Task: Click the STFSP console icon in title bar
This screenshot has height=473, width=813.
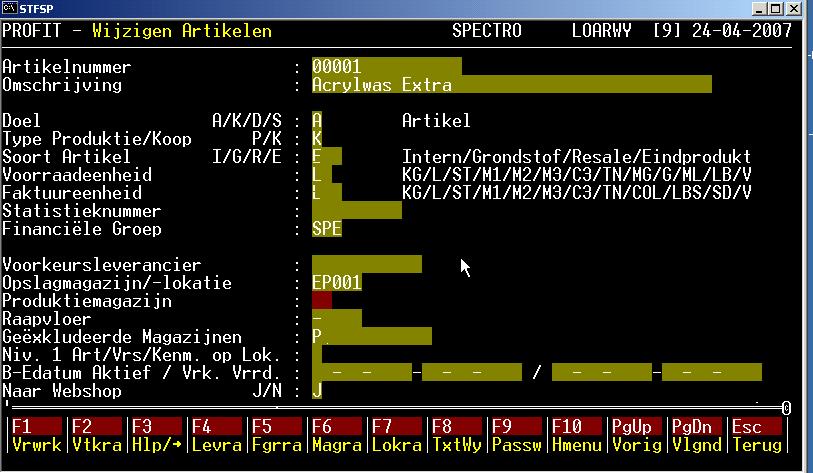Action: (x=9, y=8)
